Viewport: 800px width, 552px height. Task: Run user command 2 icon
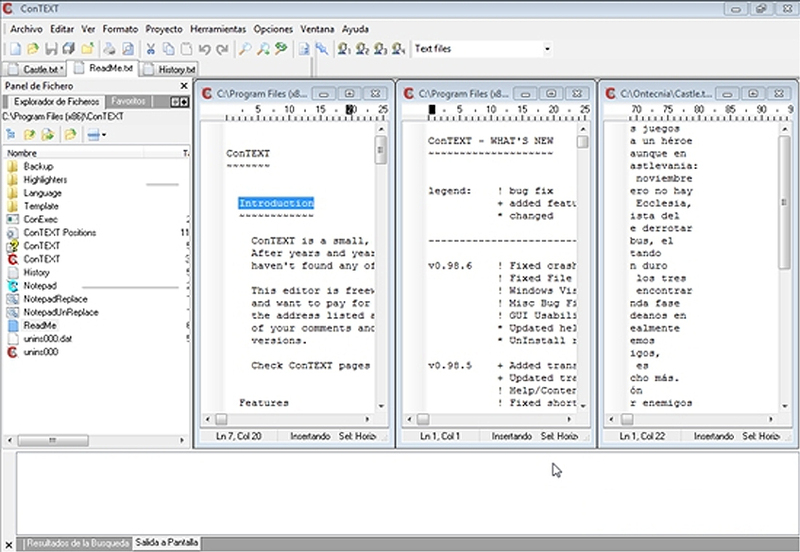[x=363, y=49]
